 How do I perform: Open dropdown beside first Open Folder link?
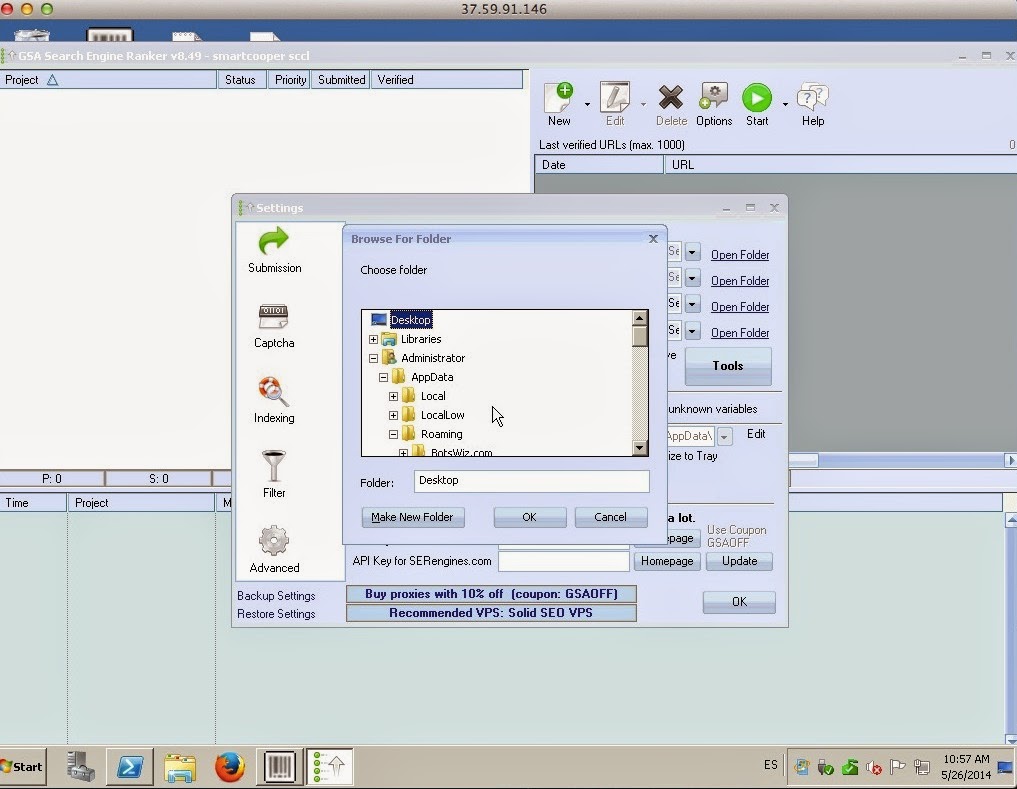[x=692, y=251]
